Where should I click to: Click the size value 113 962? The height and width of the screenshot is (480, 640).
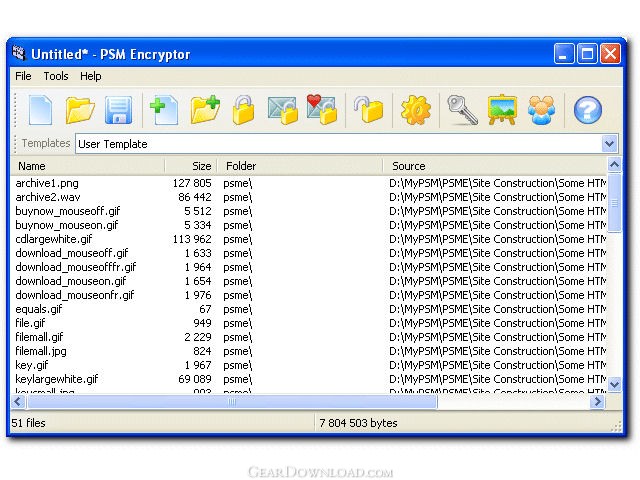point(192,239)
